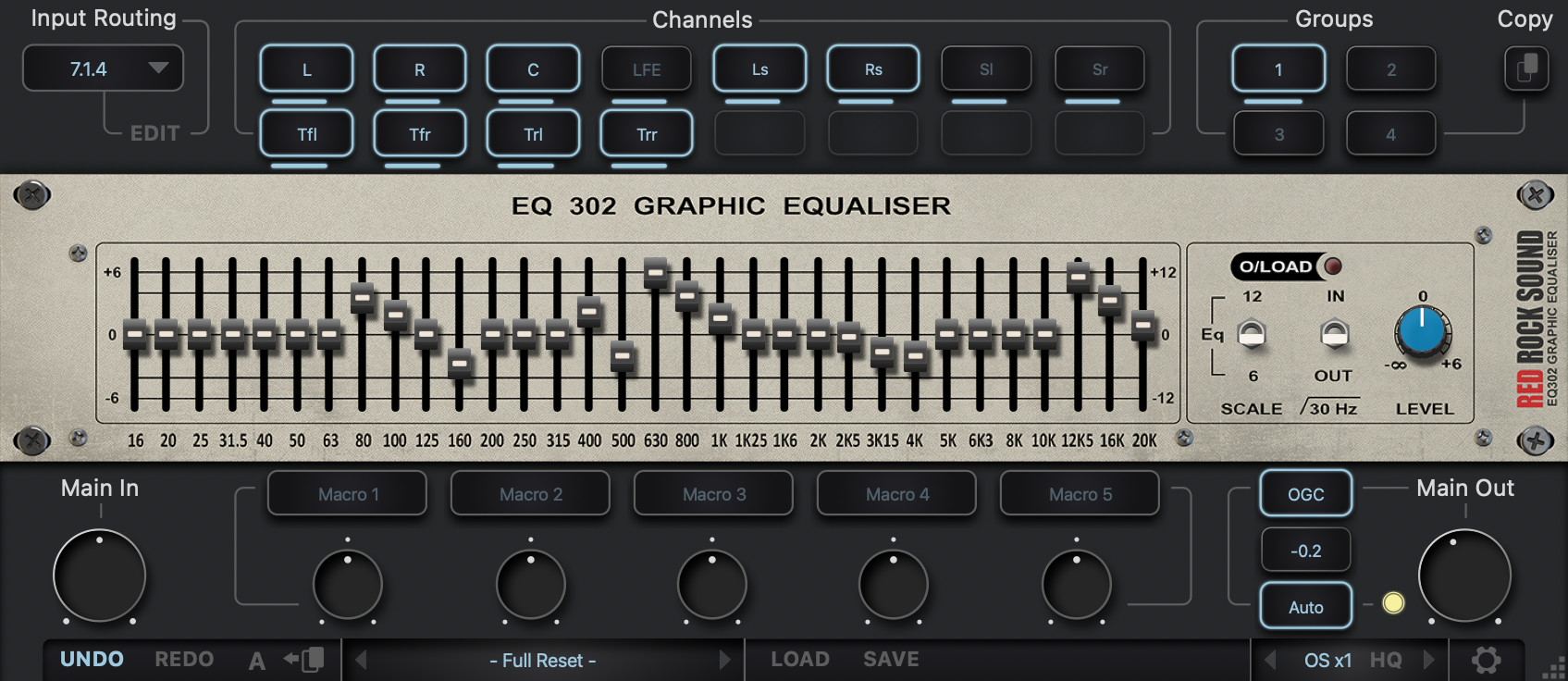The image size is (1568, 681).
Task: Click the Copy group settings icon
Action: coord(1526,68)
